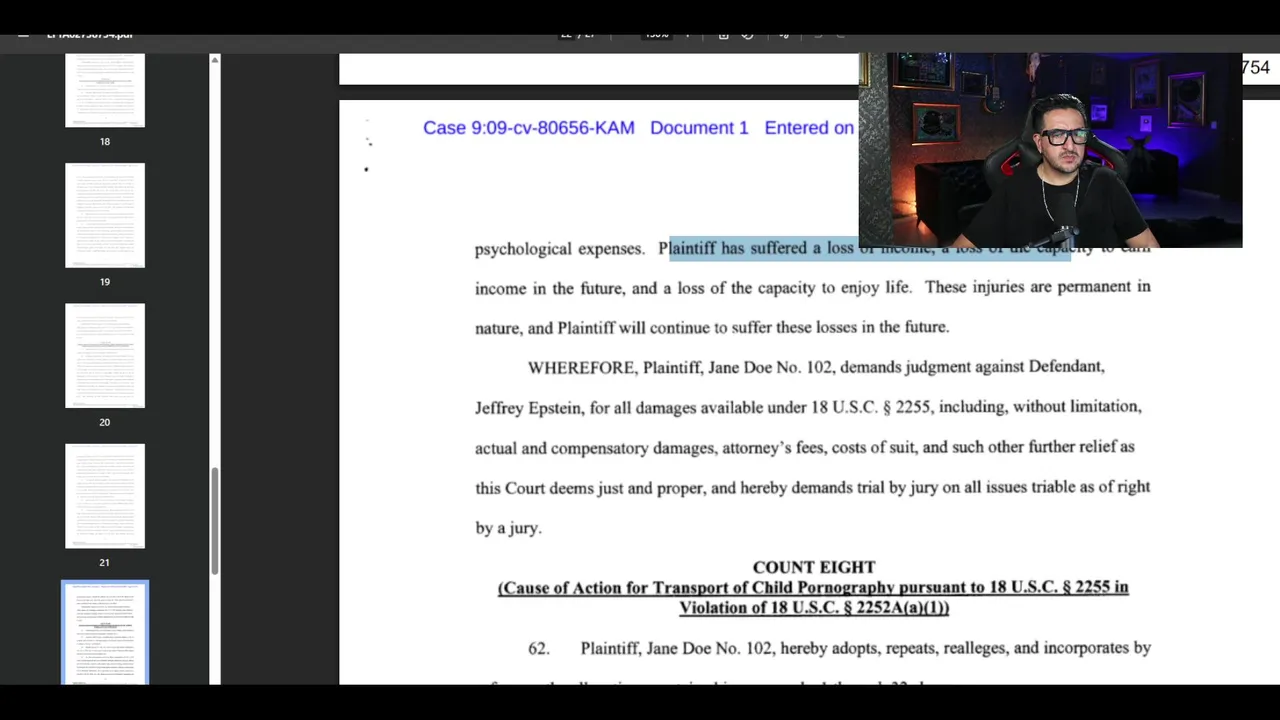Select the page 20 thumbnail

pyautogui.click(x=105, y=355)
